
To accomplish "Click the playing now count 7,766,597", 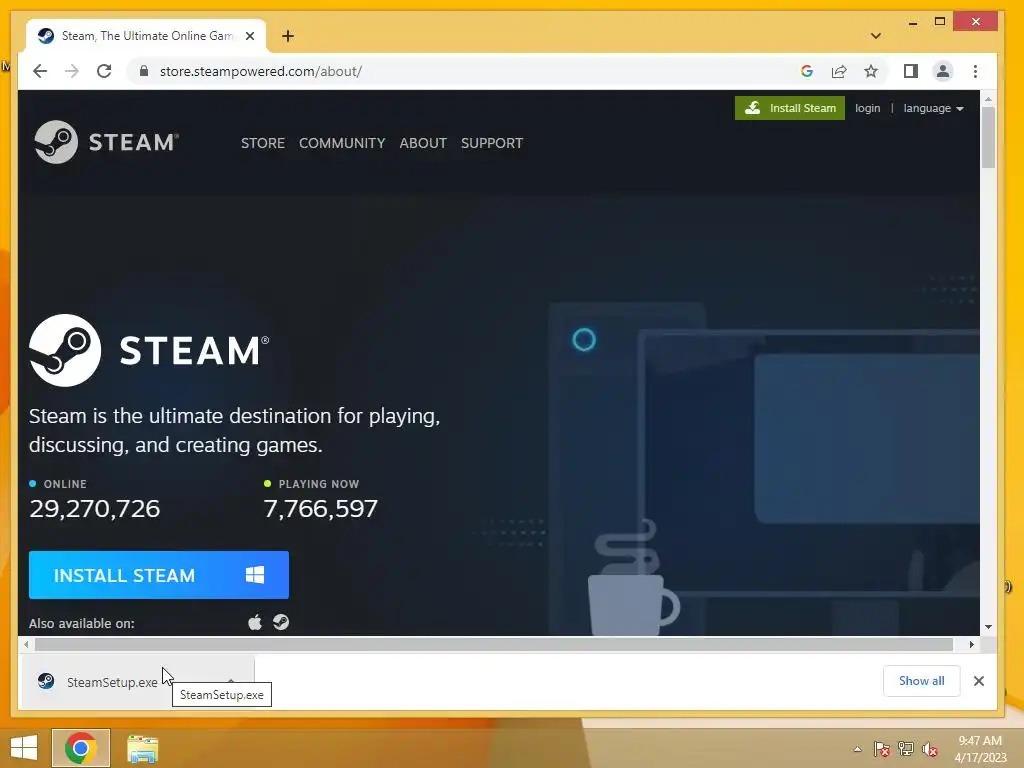I will [x=321, y=508].
